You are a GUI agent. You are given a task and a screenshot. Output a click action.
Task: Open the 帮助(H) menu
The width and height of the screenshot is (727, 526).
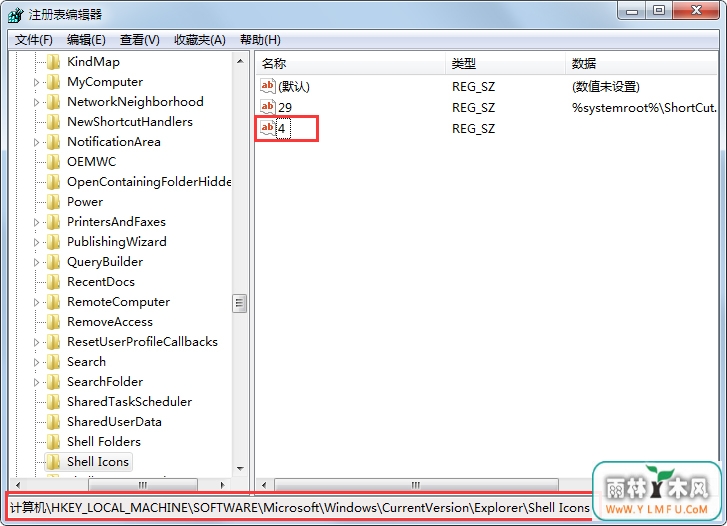(x=260, y=40)
